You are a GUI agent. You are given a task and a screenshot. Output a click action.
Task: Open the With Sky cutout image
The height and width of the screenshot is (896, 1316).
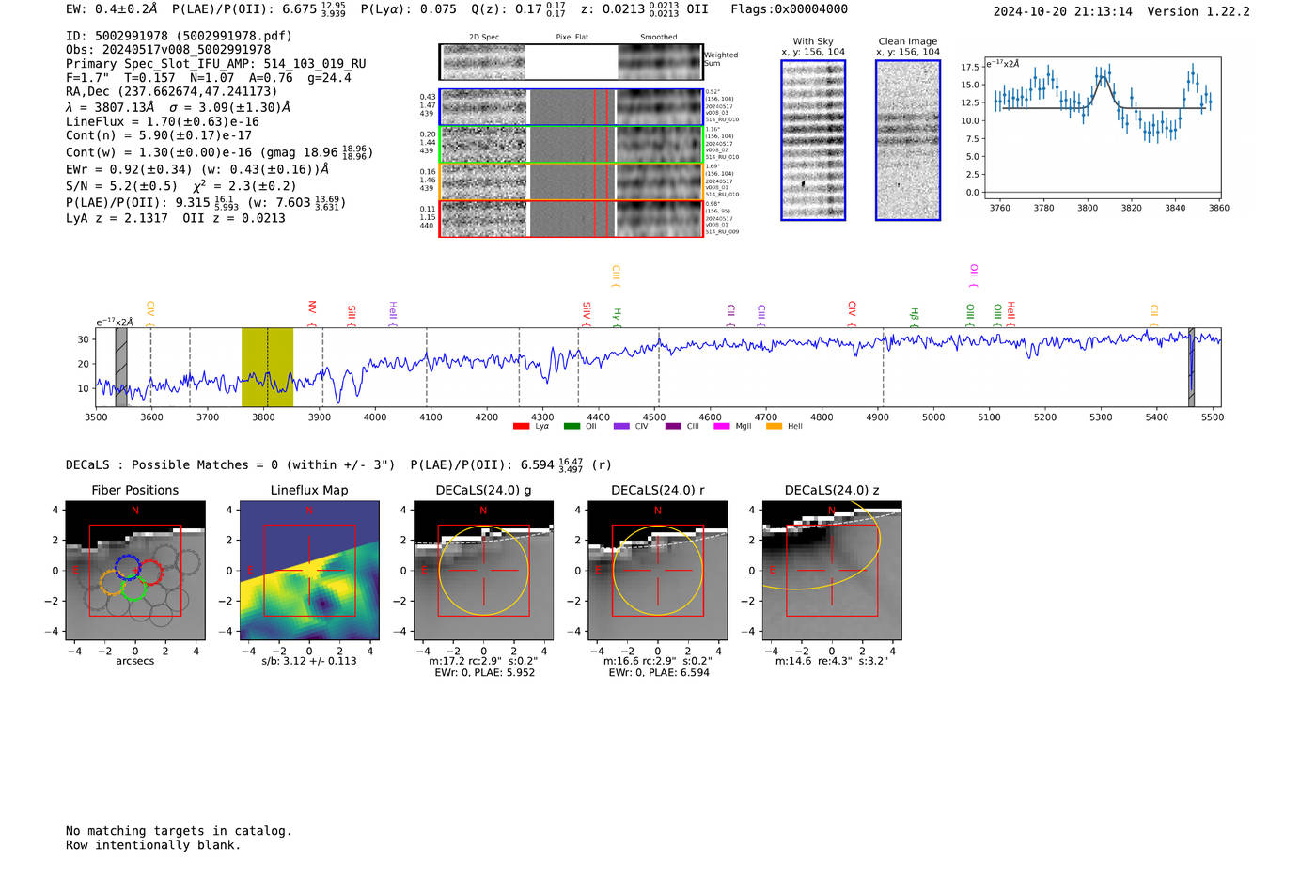click(x=813, y=140)
